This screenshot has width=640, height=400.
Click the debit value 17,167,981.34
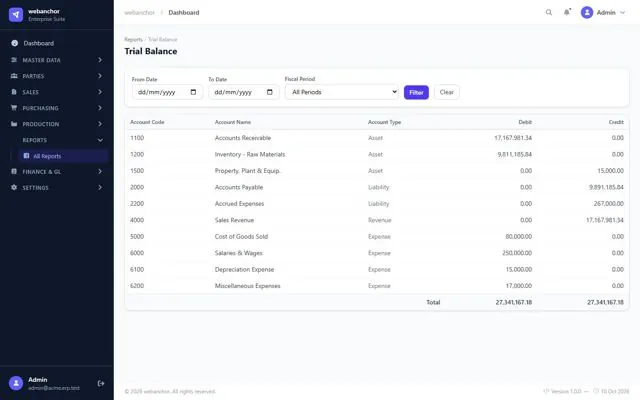(513, 138)
